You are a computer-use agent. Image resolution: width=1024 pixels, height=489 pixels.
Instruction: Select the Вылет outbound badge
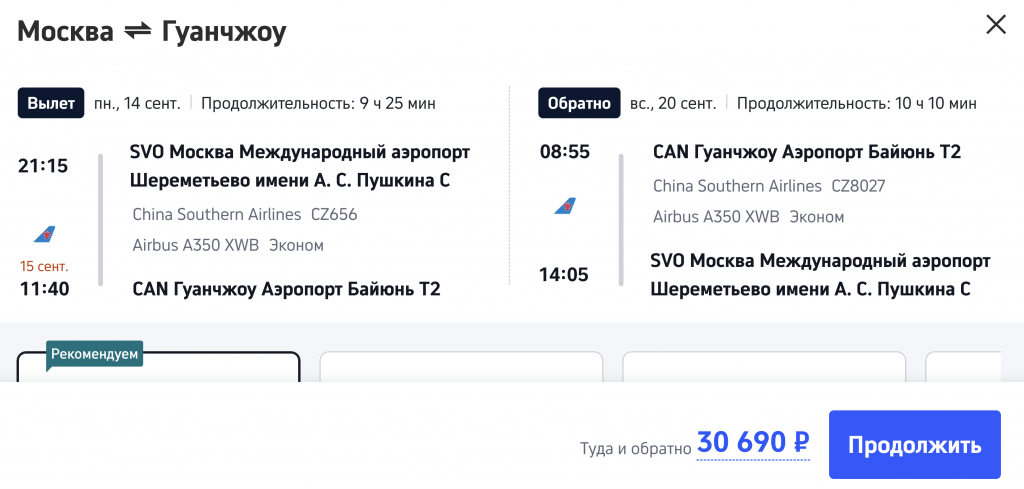pyautogui.click(x=50, y=103)
